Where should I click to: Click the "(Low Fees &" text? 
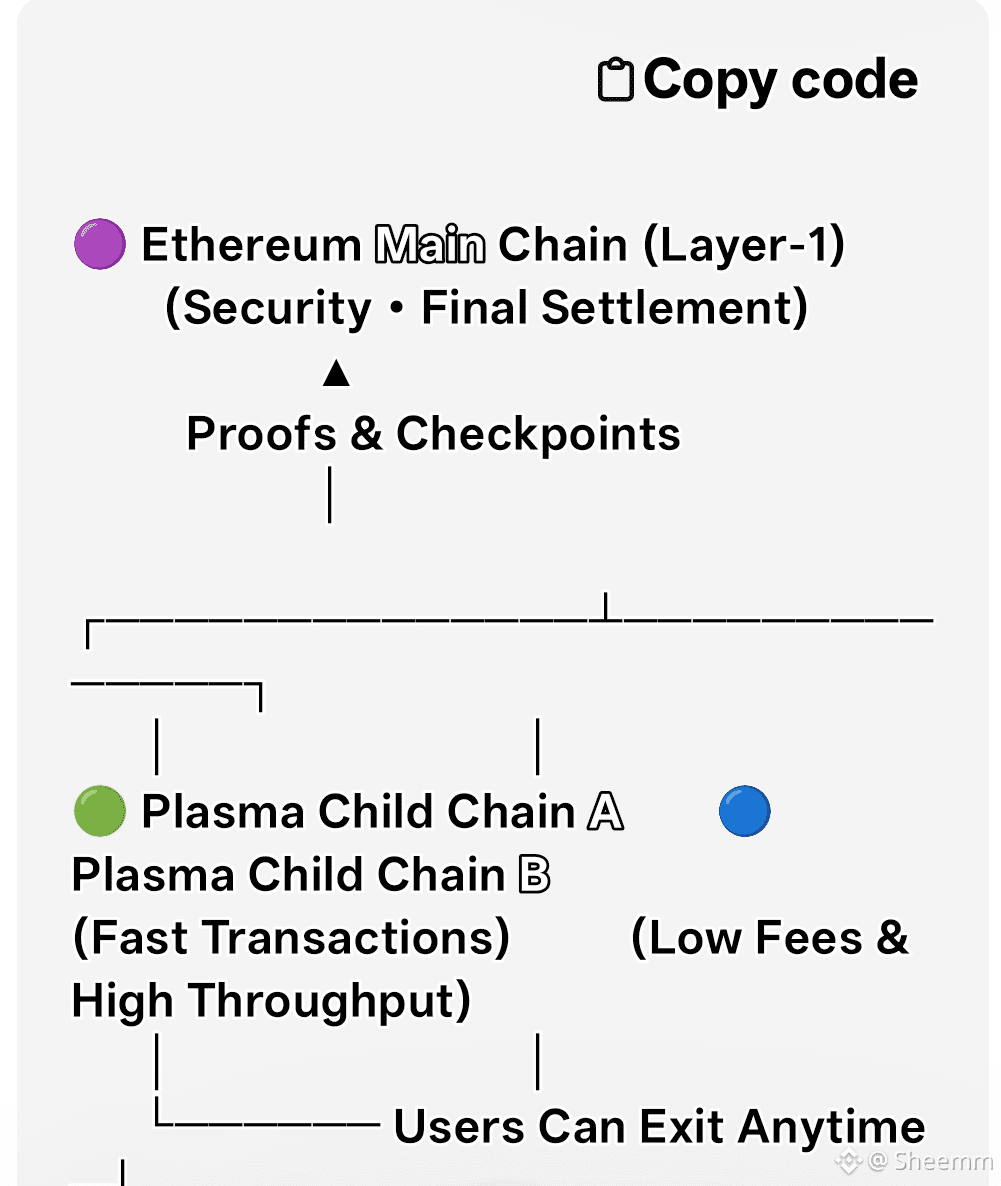pyautogui.click(x=770, y=938)
